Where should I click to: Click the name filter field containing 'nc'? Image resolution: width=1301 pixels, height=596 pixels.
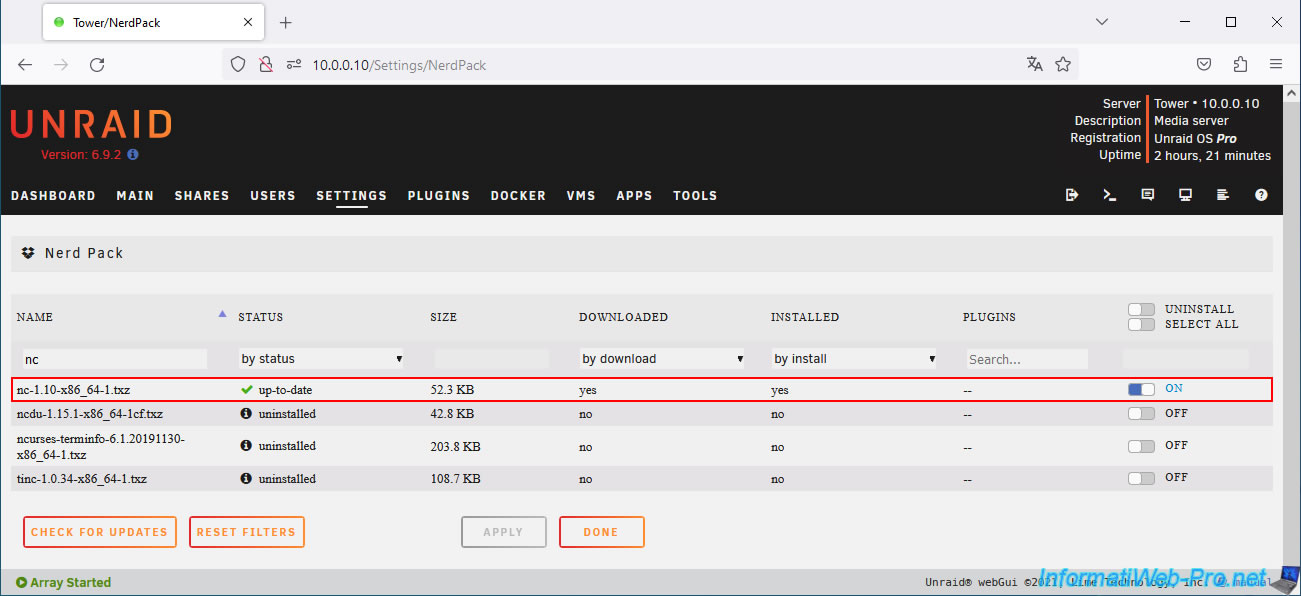pos(114,358)
